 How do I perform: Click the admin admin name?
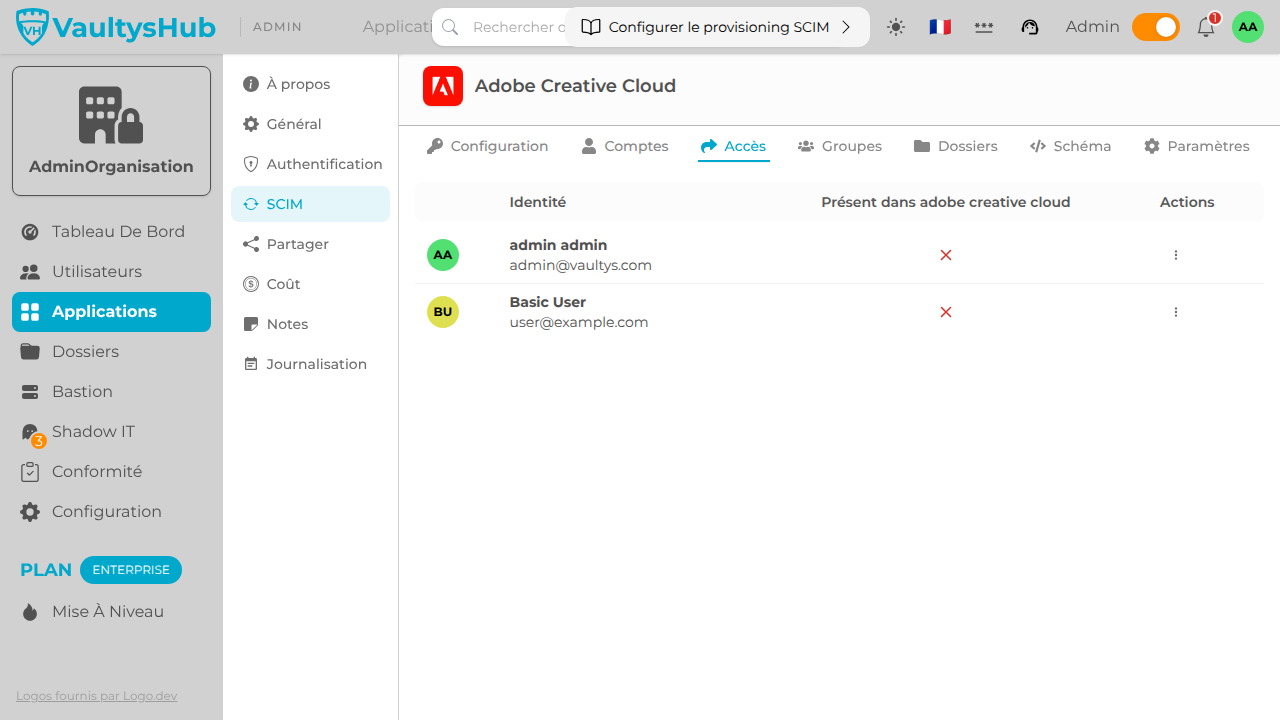tap(558, 245)
